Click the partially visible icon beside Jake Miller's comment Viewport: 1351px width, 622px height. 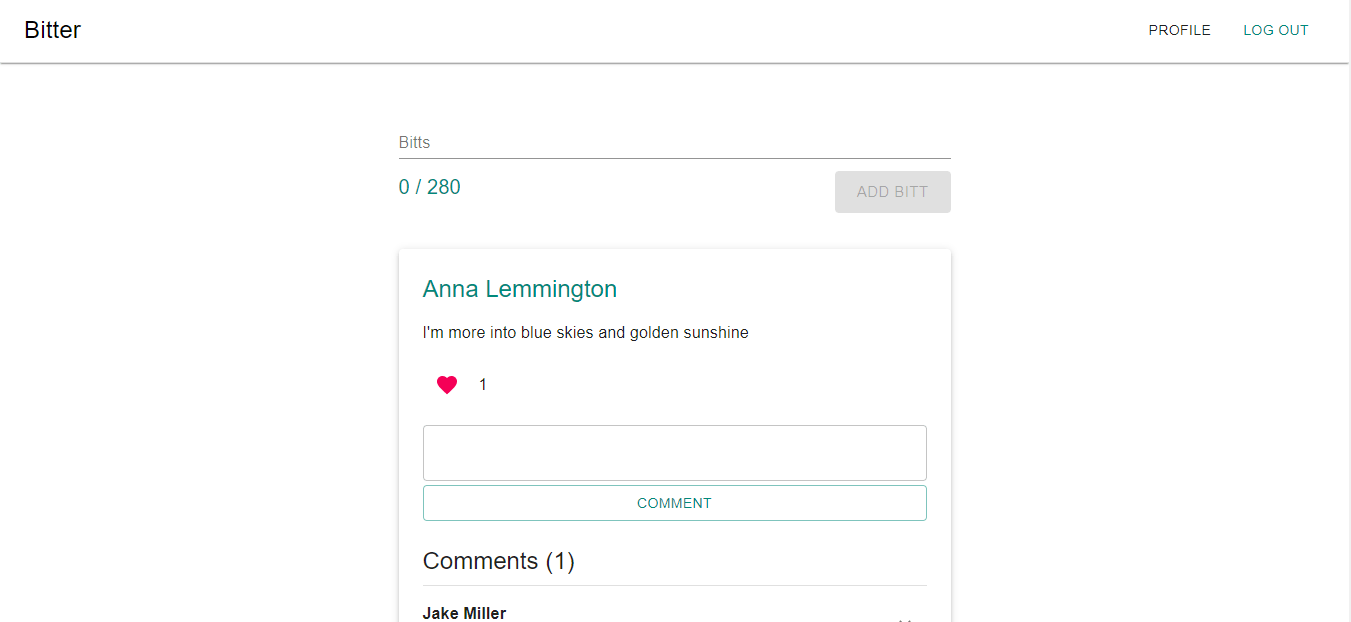(x=906, y=619)
